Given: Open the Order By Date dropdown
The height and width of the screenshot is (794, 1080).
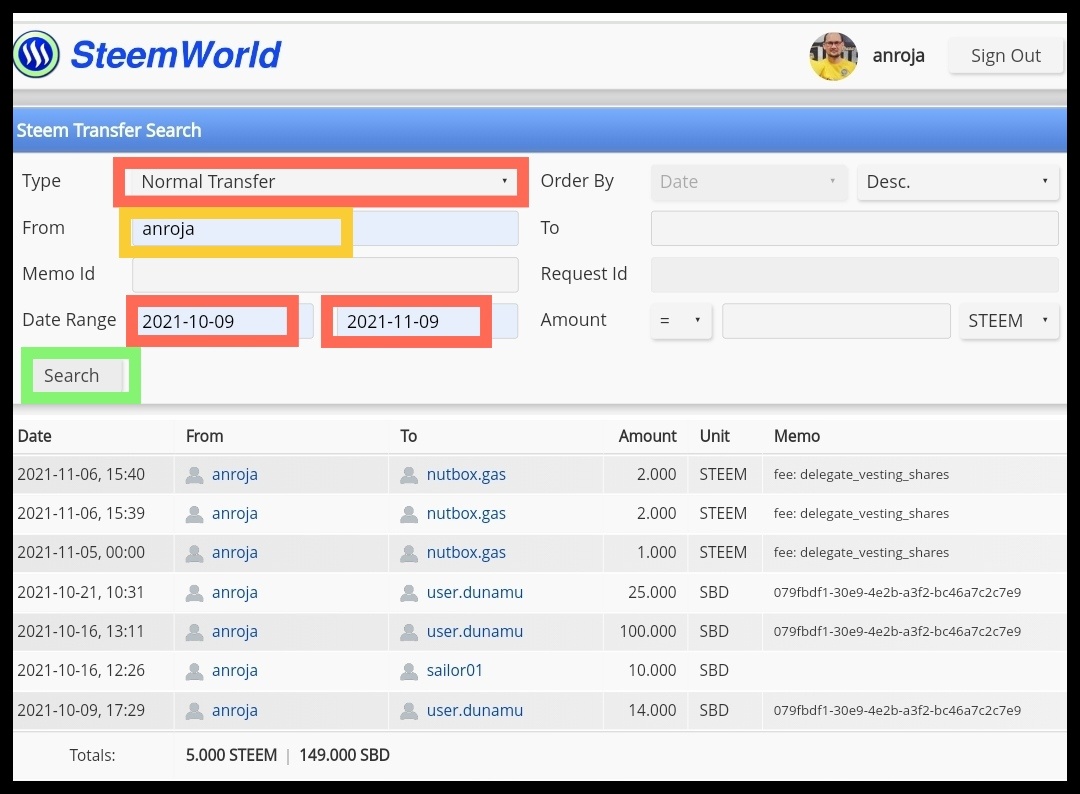Looking at the screenshot, I should (x=749, y=182).
